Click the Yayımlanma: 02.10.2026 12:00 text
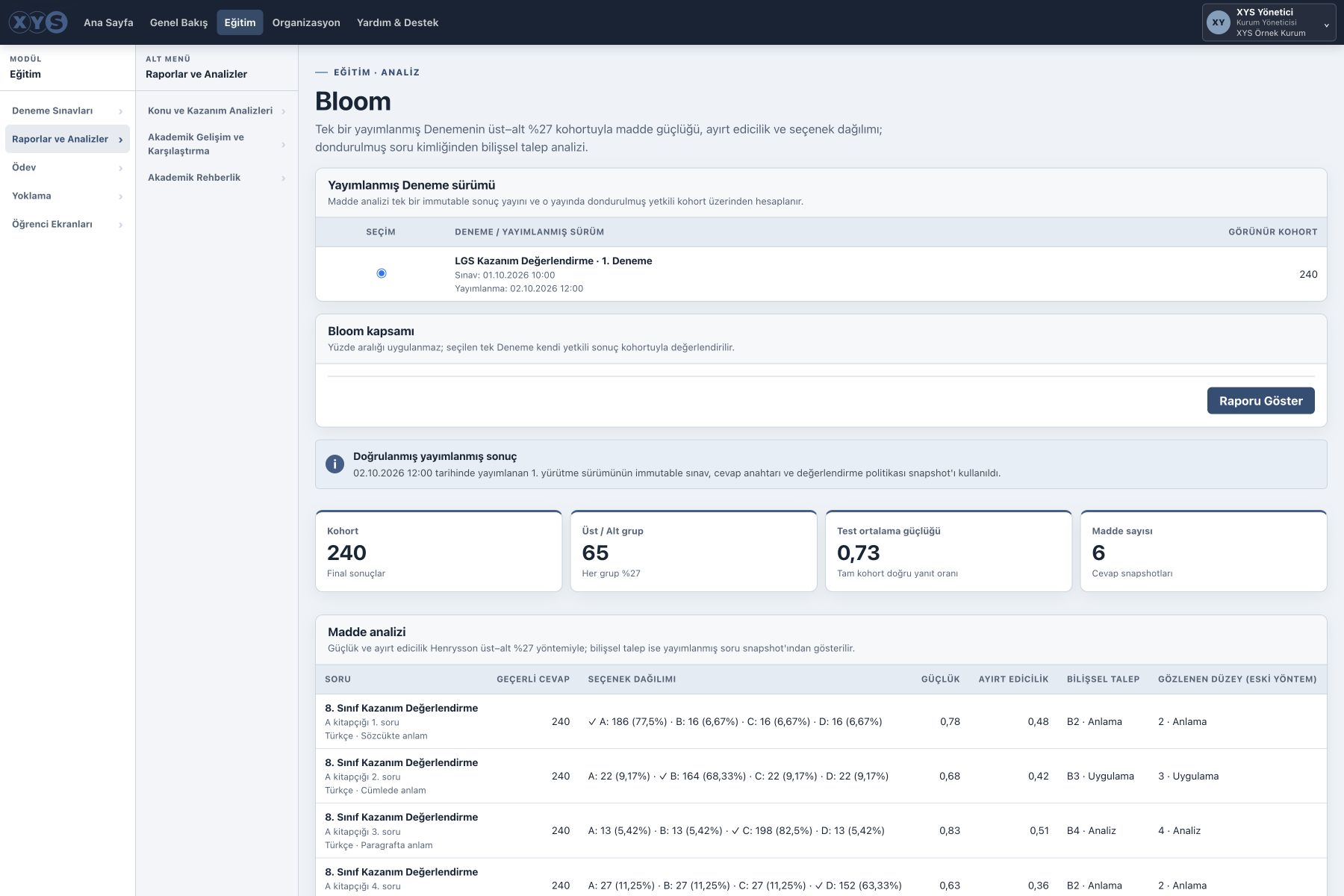Viewport: 1344px width, 896px height. 519,289
